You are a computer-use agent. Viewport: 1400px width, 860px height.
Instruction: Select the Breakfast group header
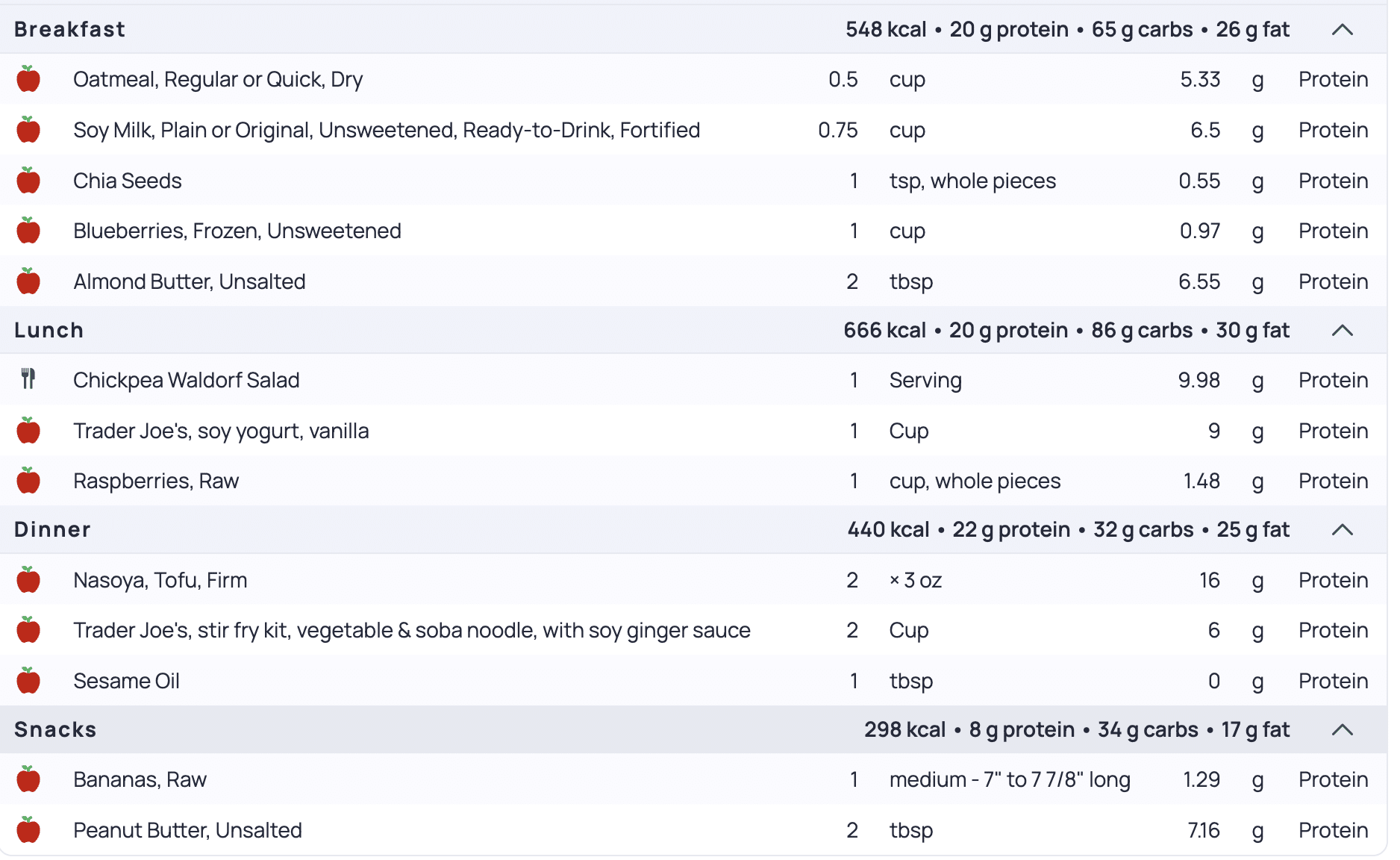coord(70,30)
